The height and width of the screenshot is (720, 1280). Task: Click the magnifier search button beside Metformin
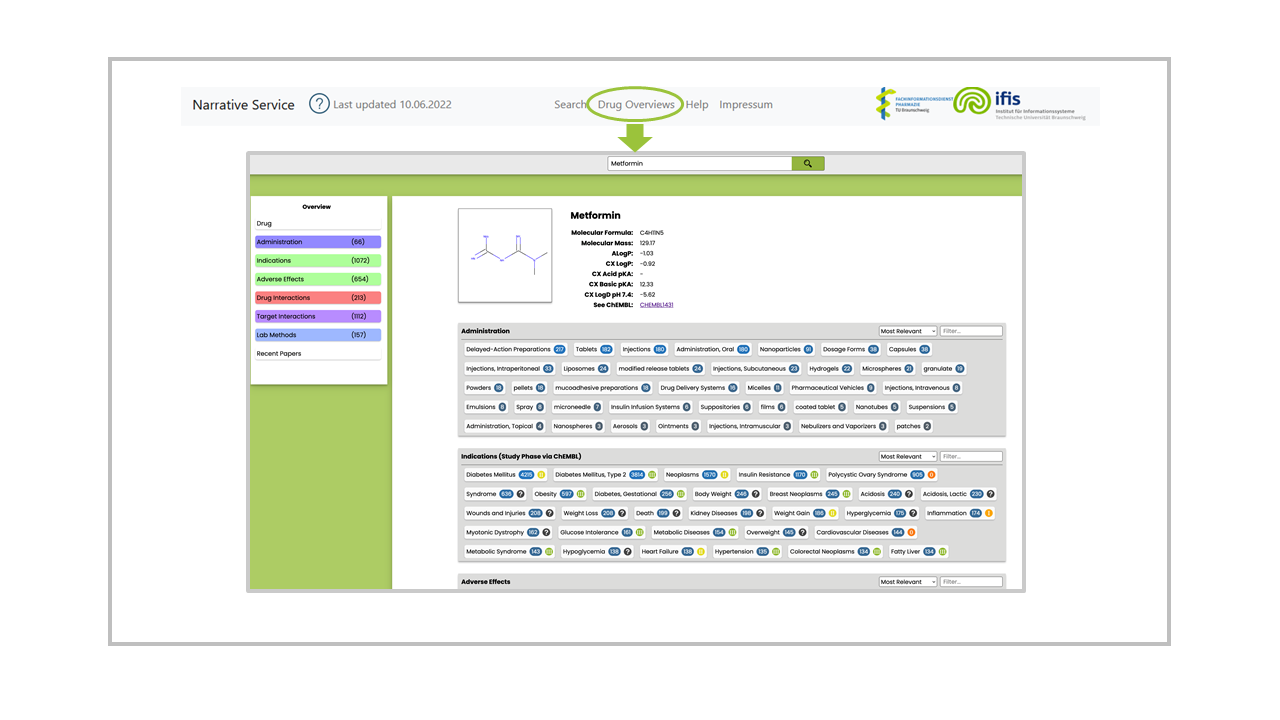click(808, 164)
